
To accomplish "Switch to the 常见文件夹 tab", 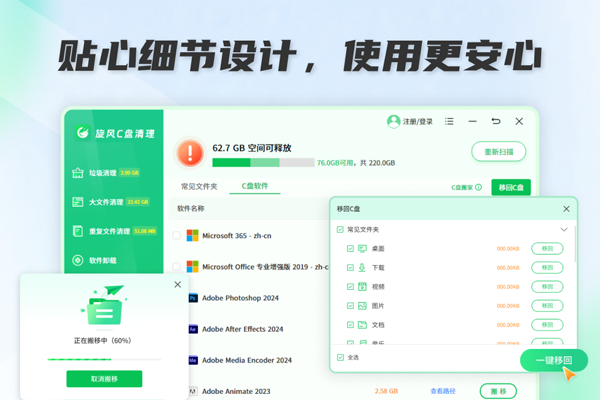I will pos(199,186).
